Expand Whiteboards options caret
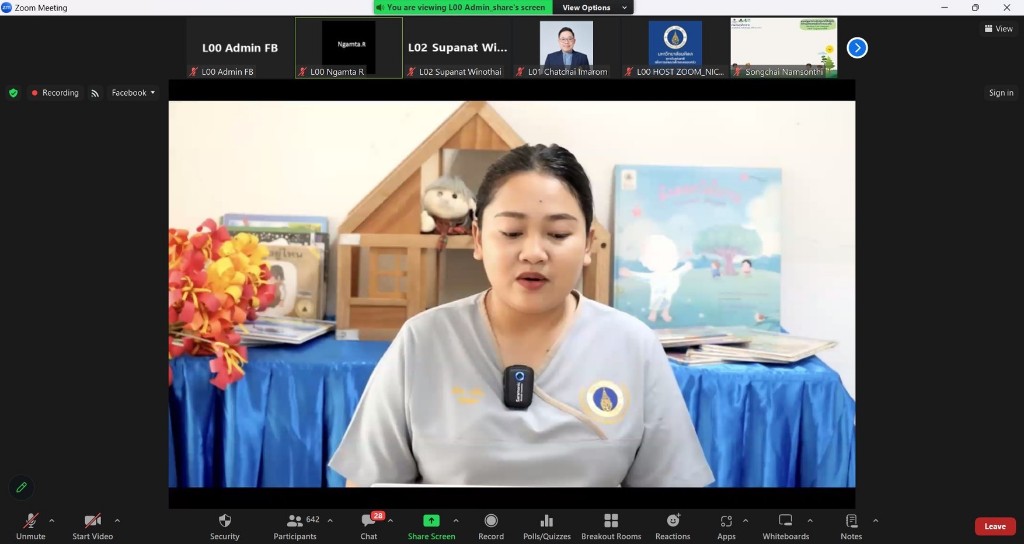Image resolution: width=1024 pixels, height=544 pixels. 810,520
